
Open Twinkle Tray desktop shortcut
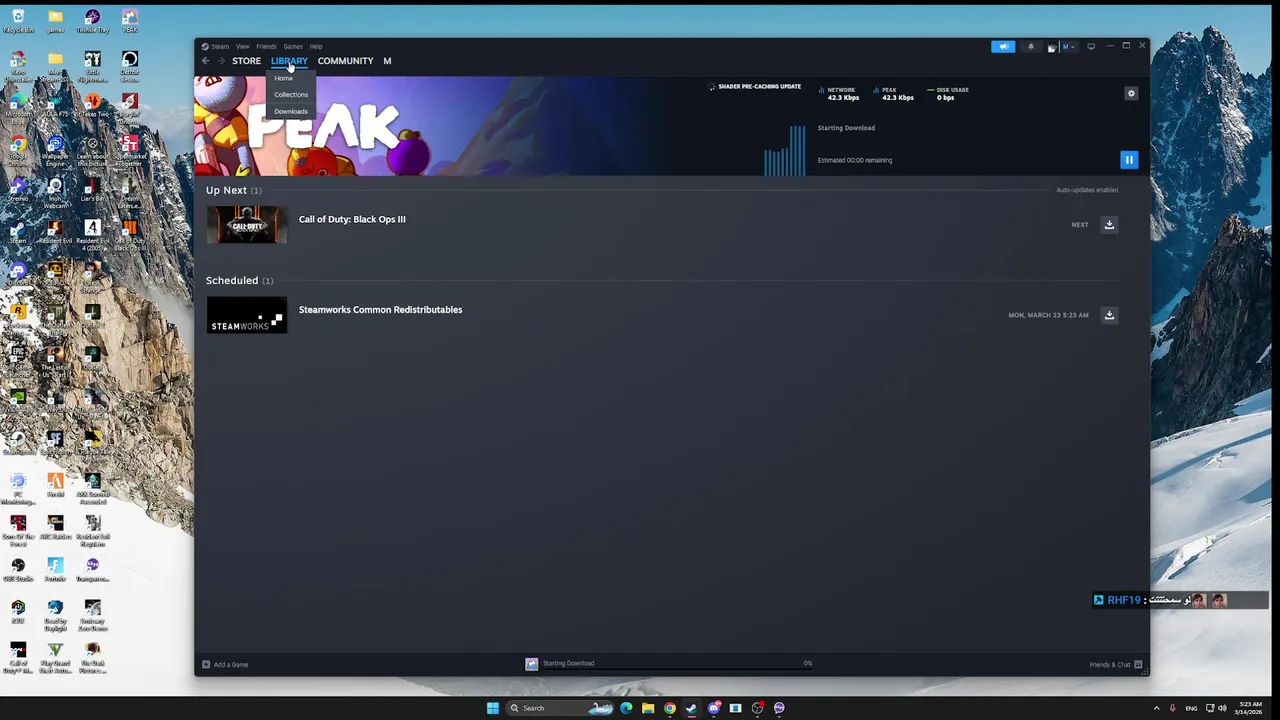pyautogui.click(x=93, y=21)
